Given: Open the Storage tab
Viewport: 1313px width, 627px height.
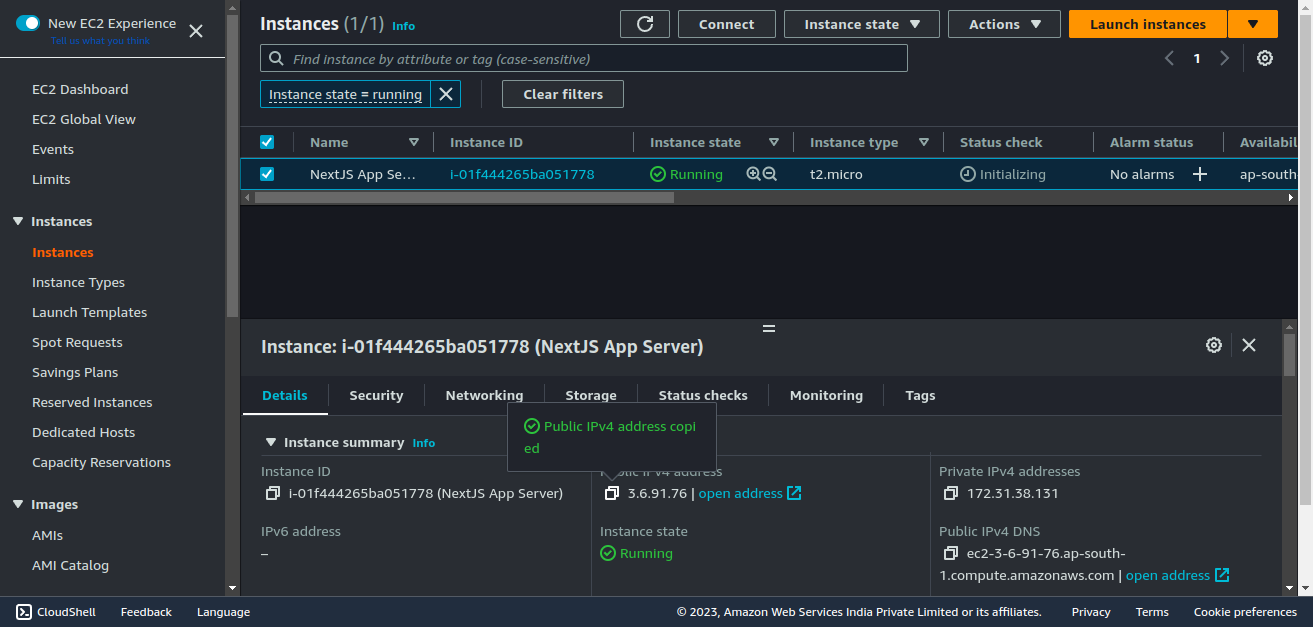Looking at the screenshot, I should (591, 395).
